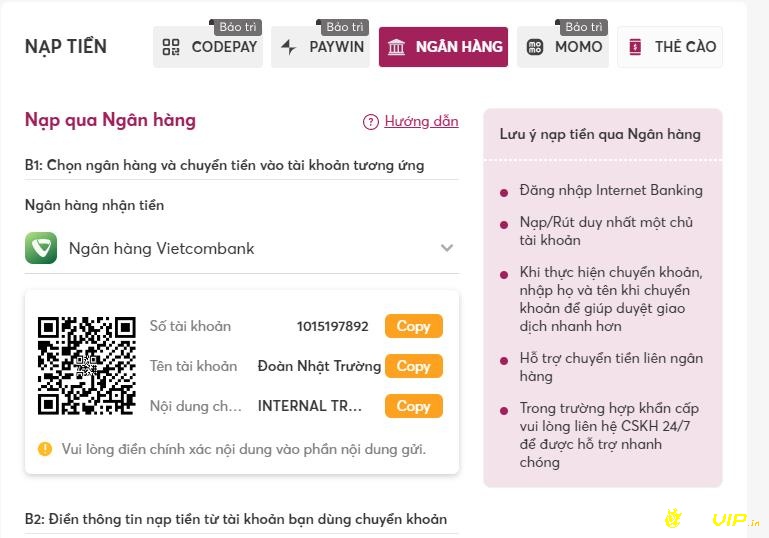Screen dimensions: 769x538
Task: Click the MoMo logo icon
Action: point(535,47)
